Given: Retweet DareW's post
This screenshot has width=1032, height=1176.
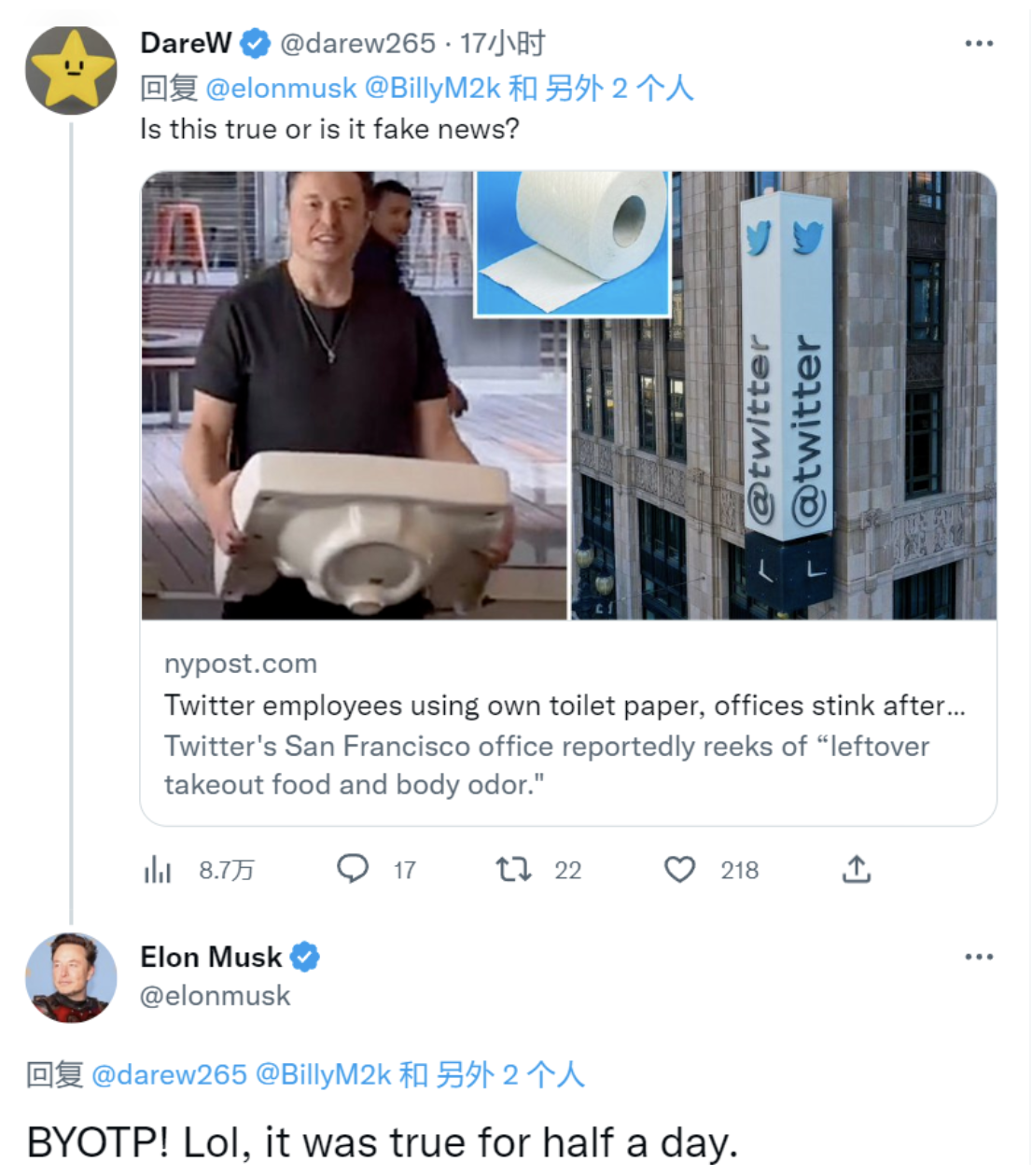Looking at the screenshot, I should 513,870.
